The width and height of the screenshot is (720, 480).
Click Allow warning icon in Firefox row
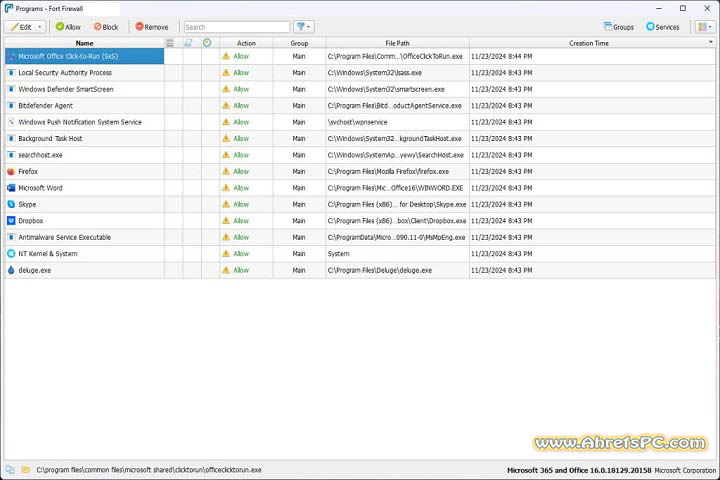coord(226,171)
